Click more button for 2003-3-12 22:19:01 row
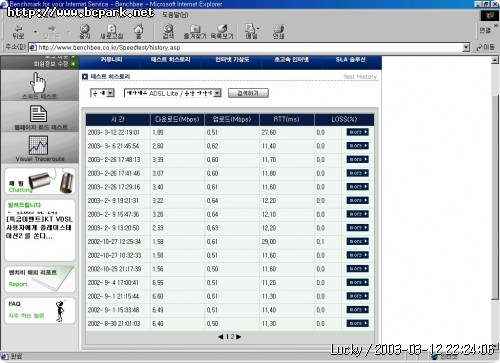The height and width of the screenshot is (363, 500). (357, 132)
